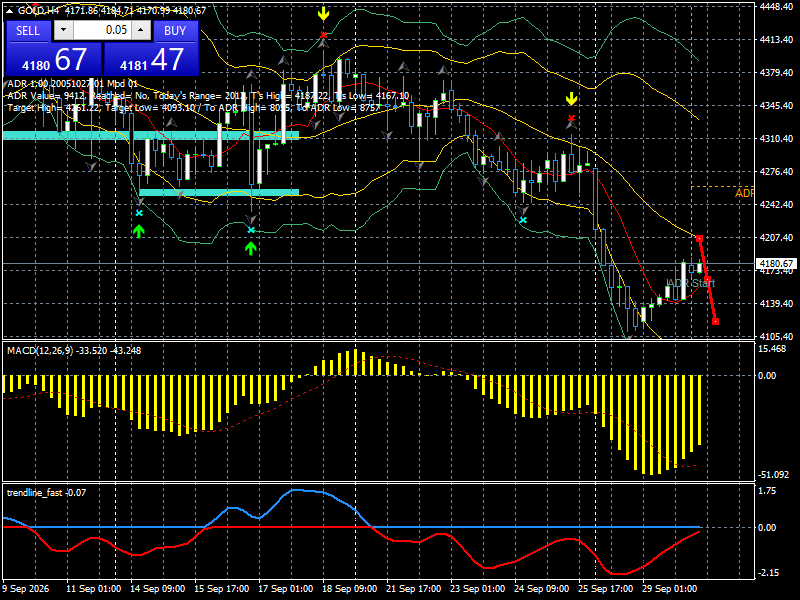
Task: Click the buy price panel showing 4181 47
Action: click(x=151, y=60)
